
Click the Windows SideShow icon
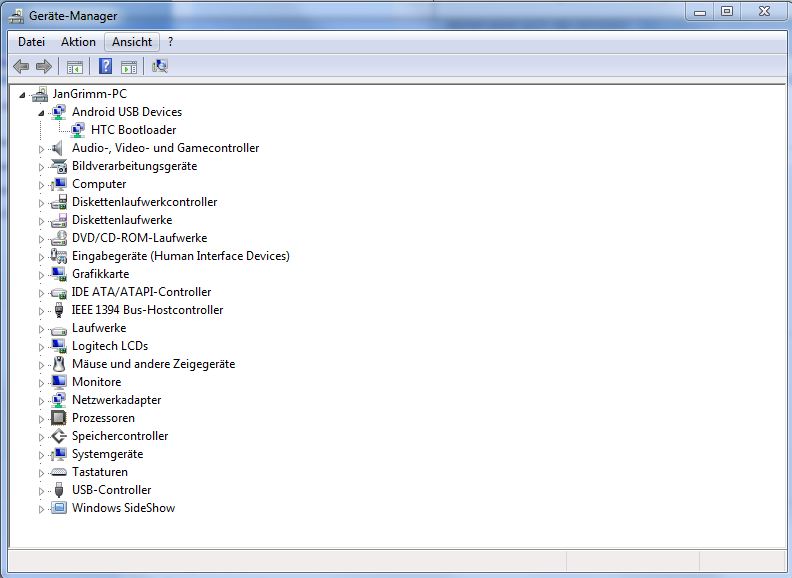pyautogui.click(x=59, y=508)
